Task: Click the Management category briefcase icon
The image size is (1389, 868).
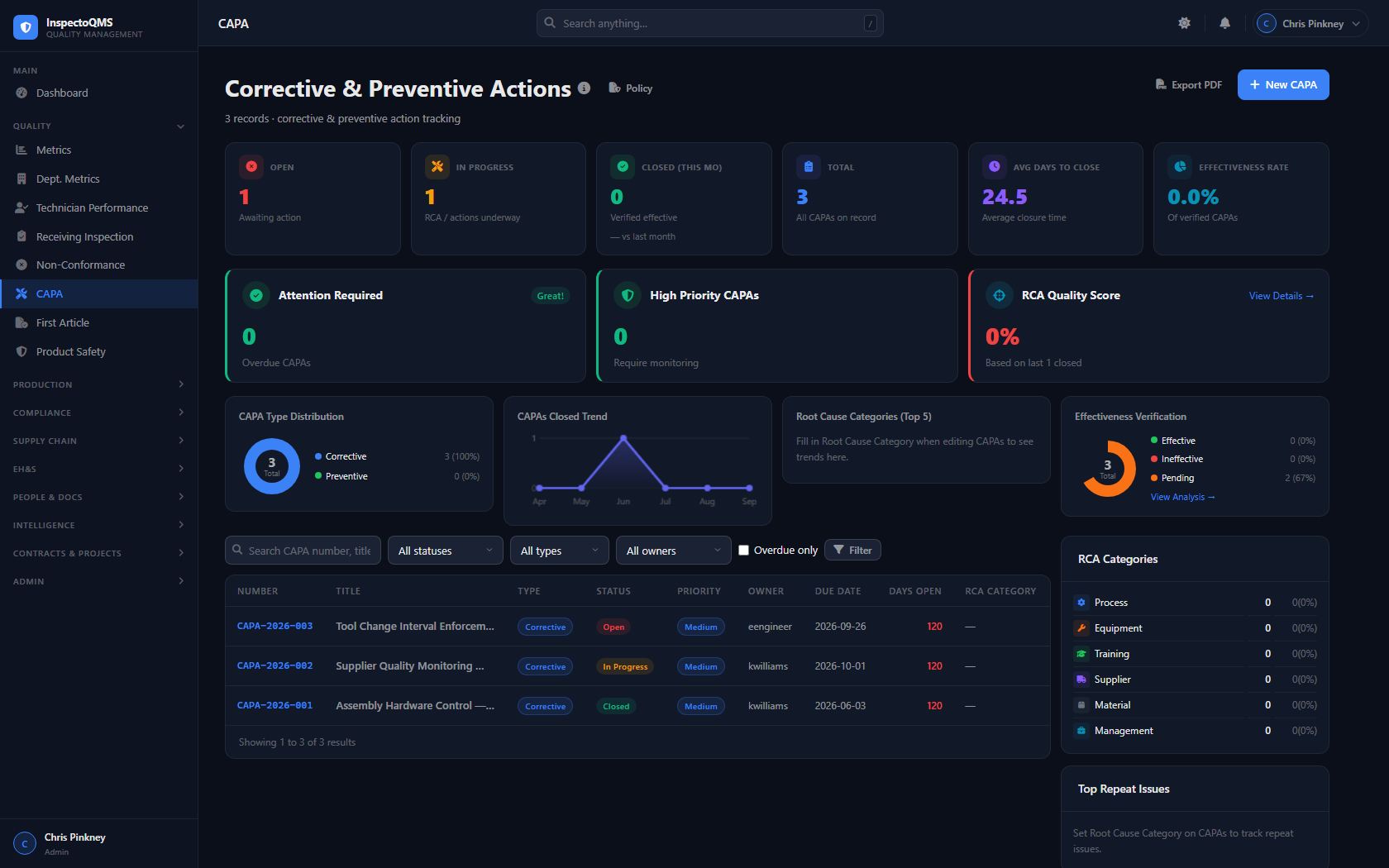Action: click(1081, 730)
